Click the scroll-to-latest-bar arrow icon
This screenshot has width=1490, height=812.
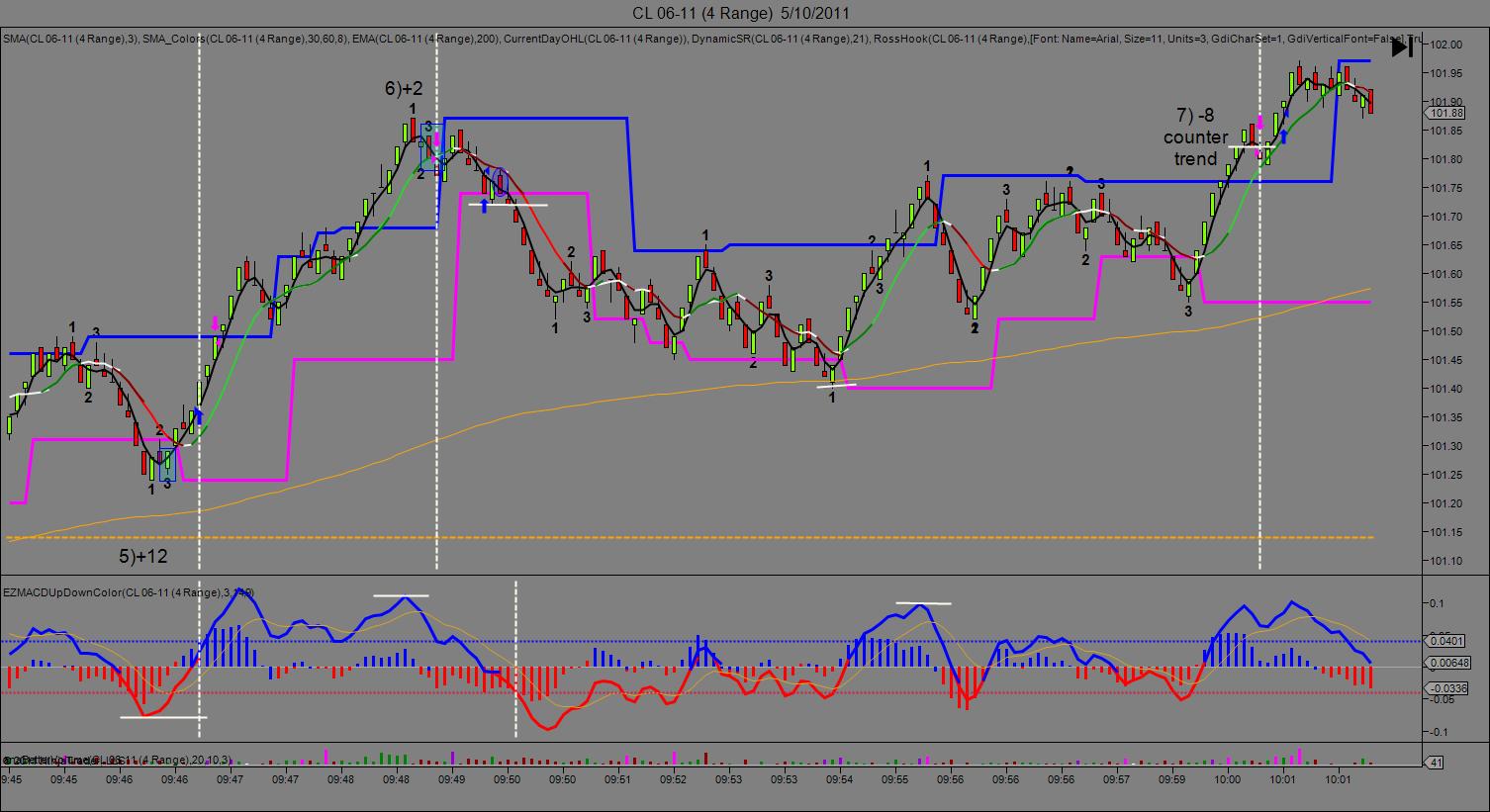pyautogui.click(x=1402, y=46)
